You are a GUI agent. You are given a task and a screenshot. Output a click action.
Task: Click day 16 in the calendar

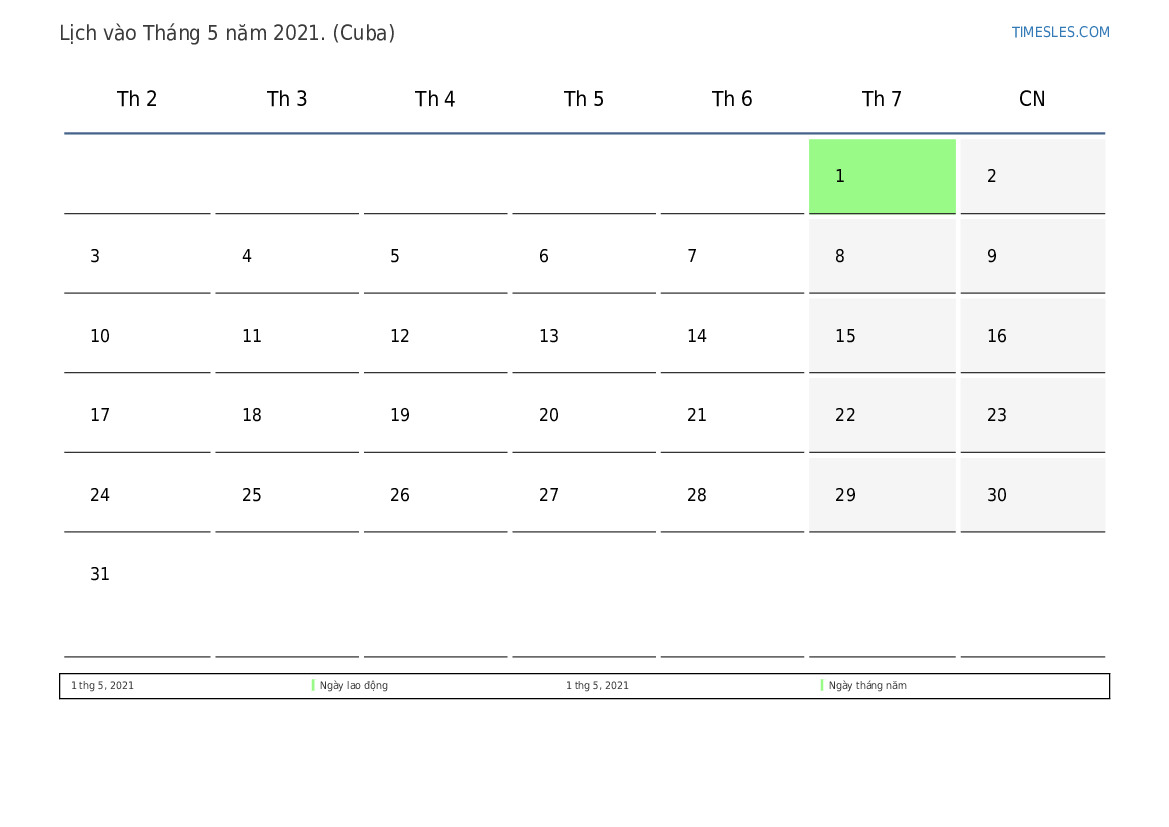click(x=1033, y=336)
